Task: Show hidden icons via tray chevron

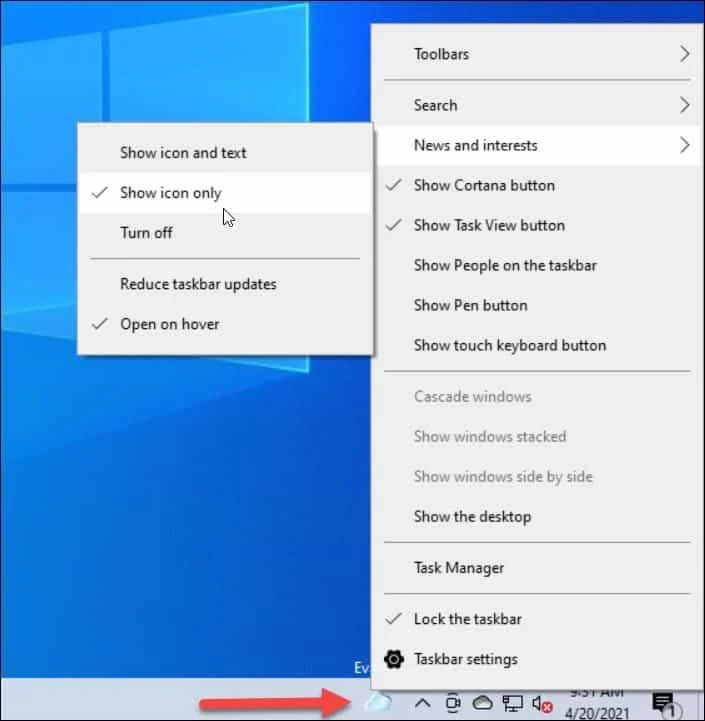Action: 422,703
